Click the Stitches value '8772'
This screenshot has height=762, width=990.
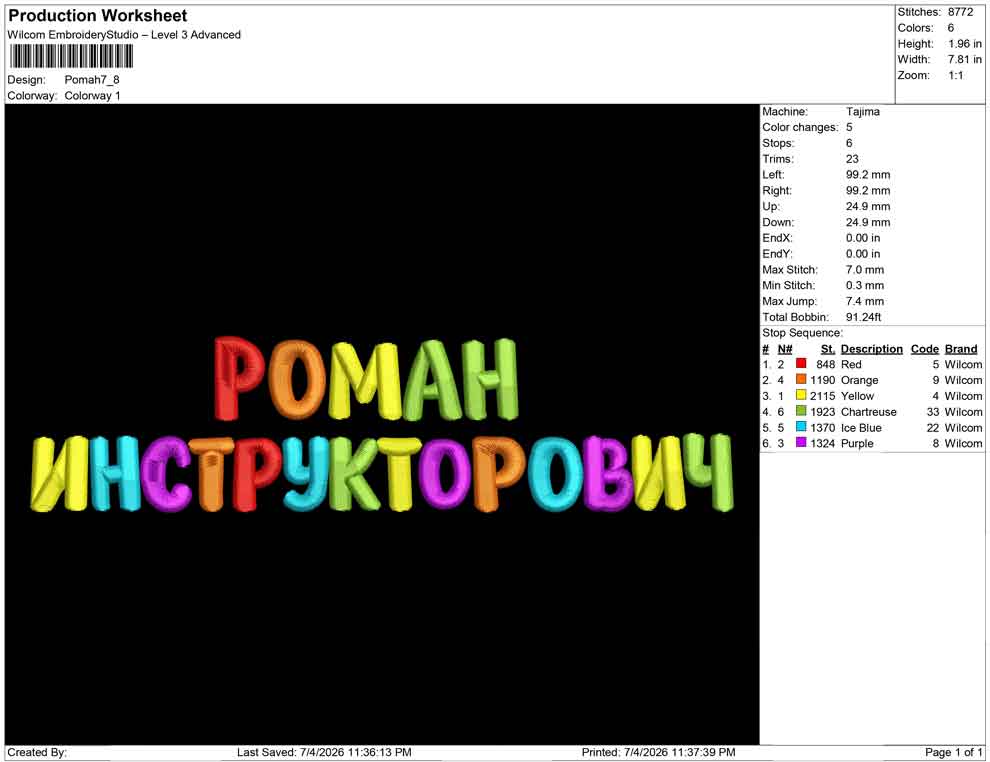[x=960, y=12]
